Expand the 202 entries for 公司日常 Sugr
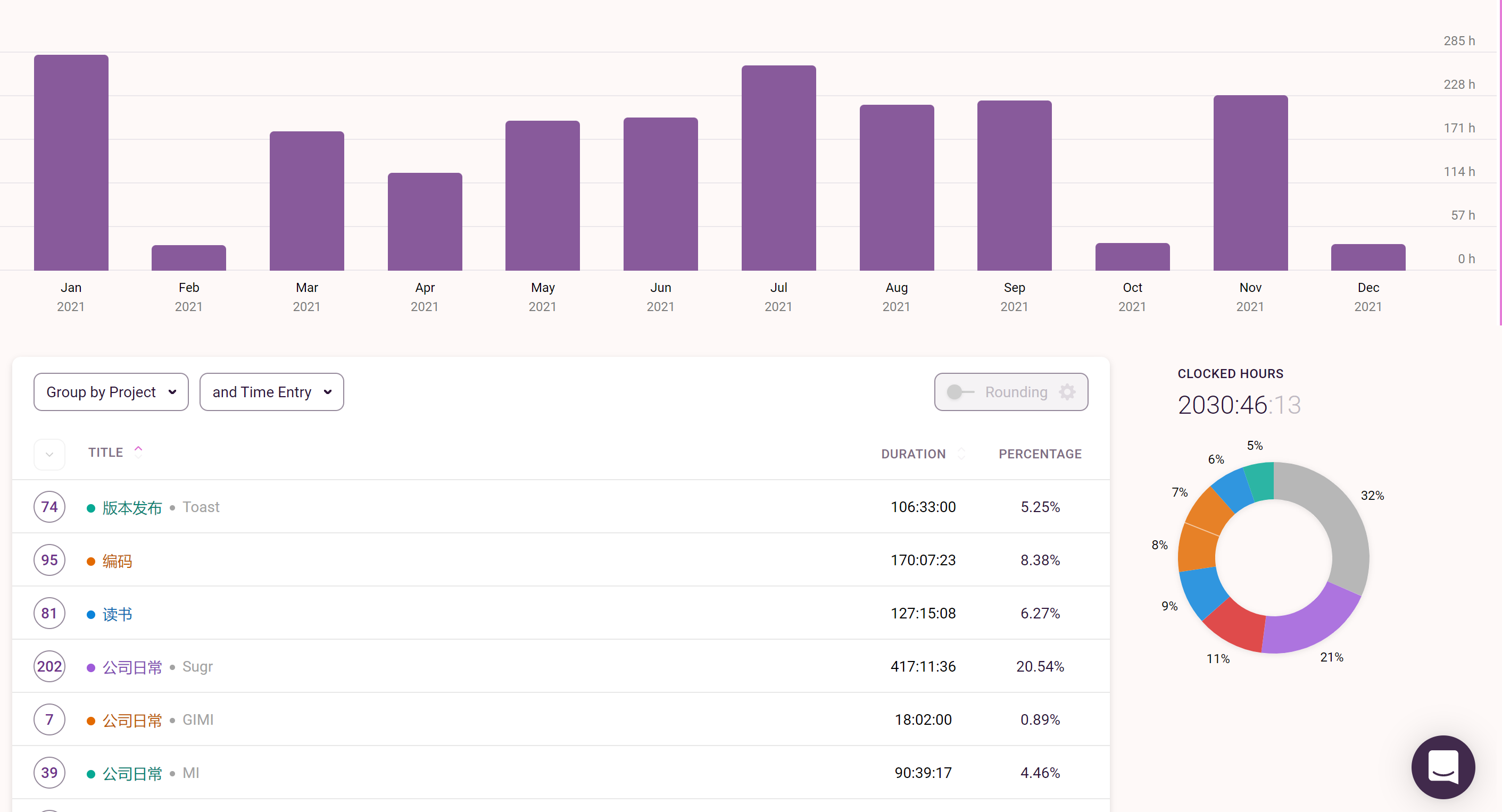The height and width of the screenshot is (812, 1502). click(x=49, y=666)
